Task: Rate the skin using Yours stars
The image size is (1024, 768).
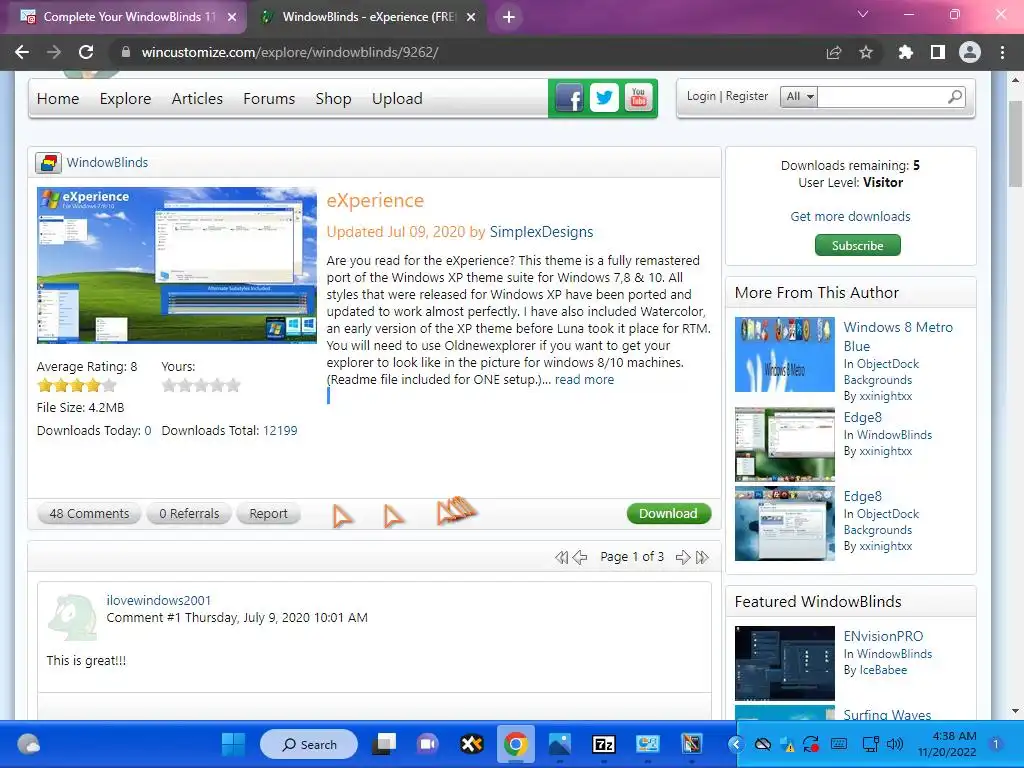Action: point(201,385)
